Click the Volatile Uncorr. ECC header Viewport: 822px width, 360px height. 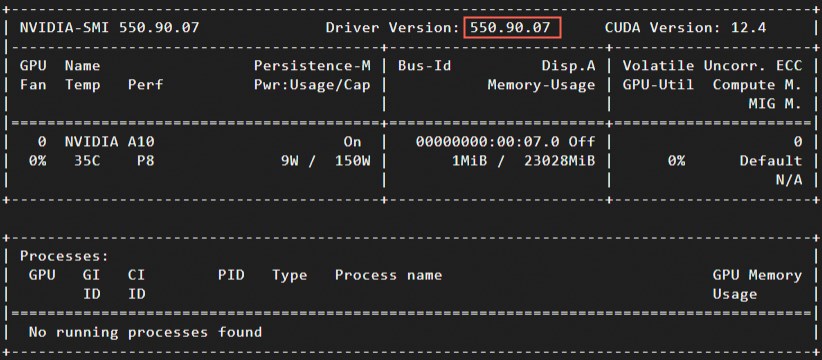(x=712, y=66)
